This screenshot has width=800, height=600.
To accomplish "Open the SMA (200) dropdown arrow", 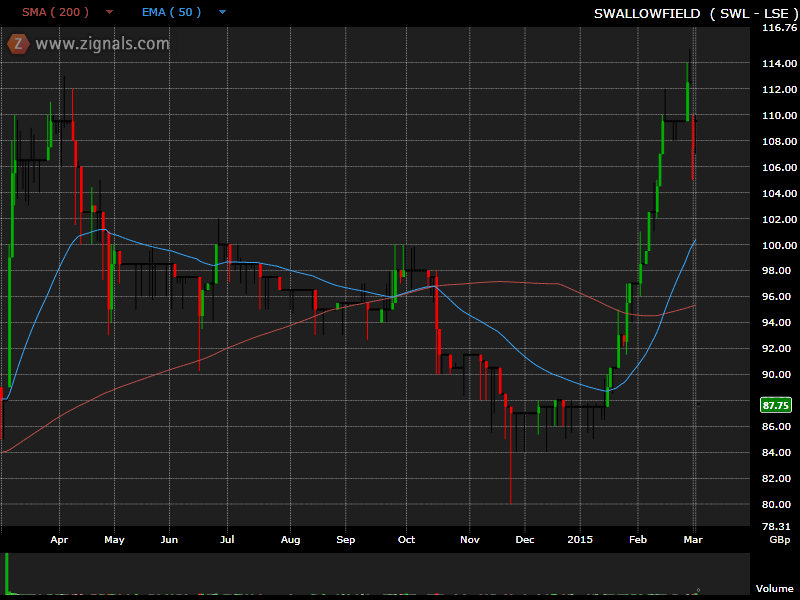I will point(109,13).
